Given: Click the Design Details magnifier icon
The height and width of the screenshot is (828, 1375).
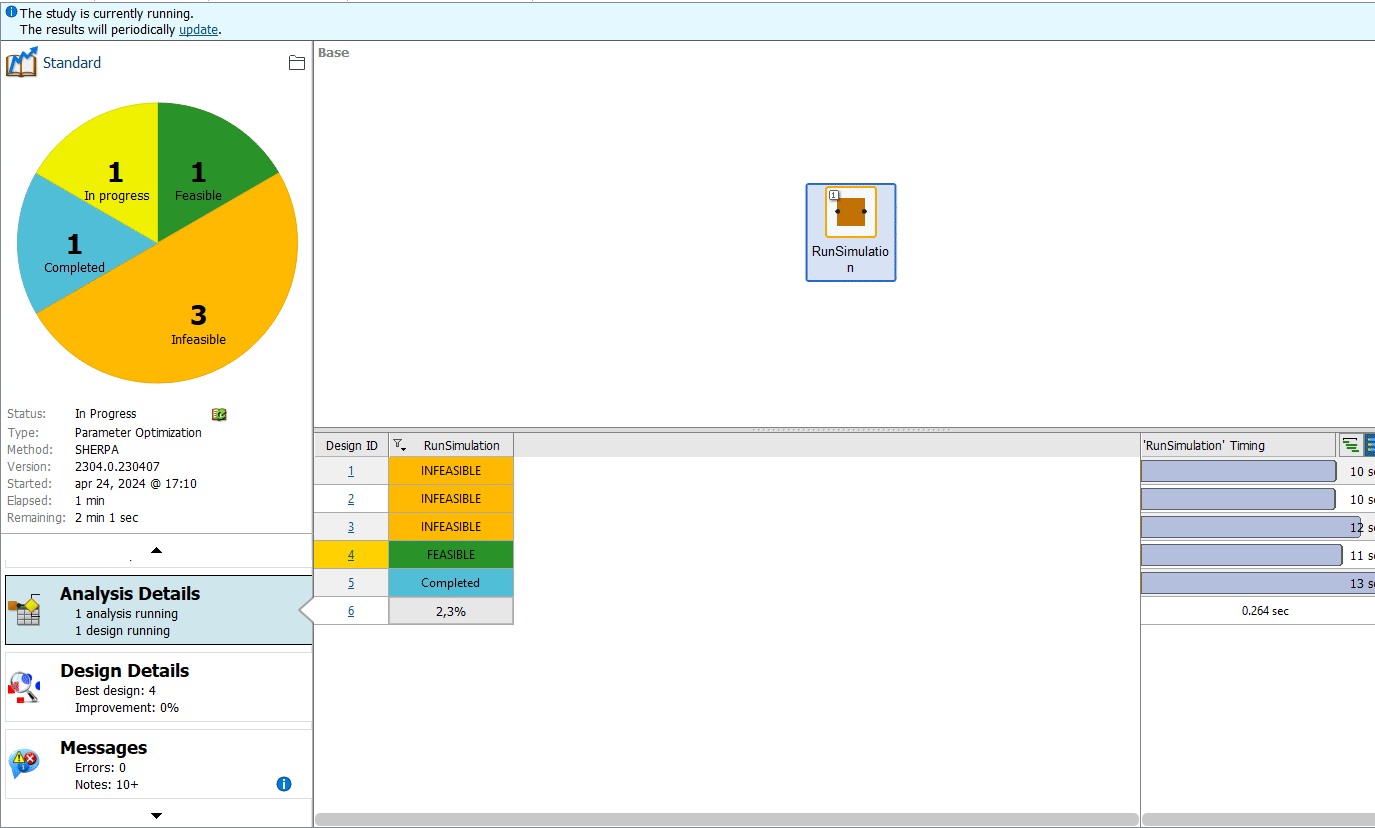Looking at the screenshot, I should (x=24, y=687).
